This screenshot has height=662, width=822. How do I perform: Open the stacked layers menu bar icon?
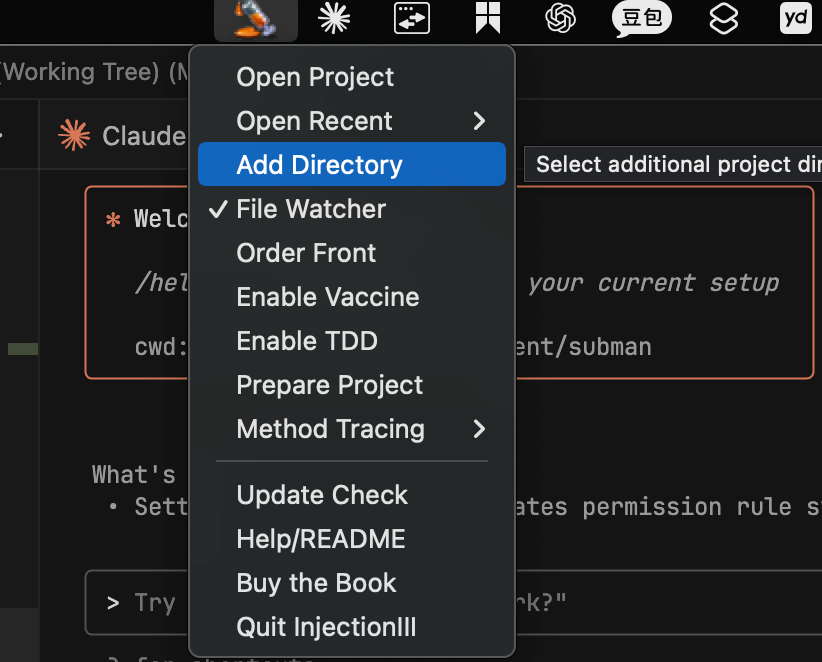point(723,18)
